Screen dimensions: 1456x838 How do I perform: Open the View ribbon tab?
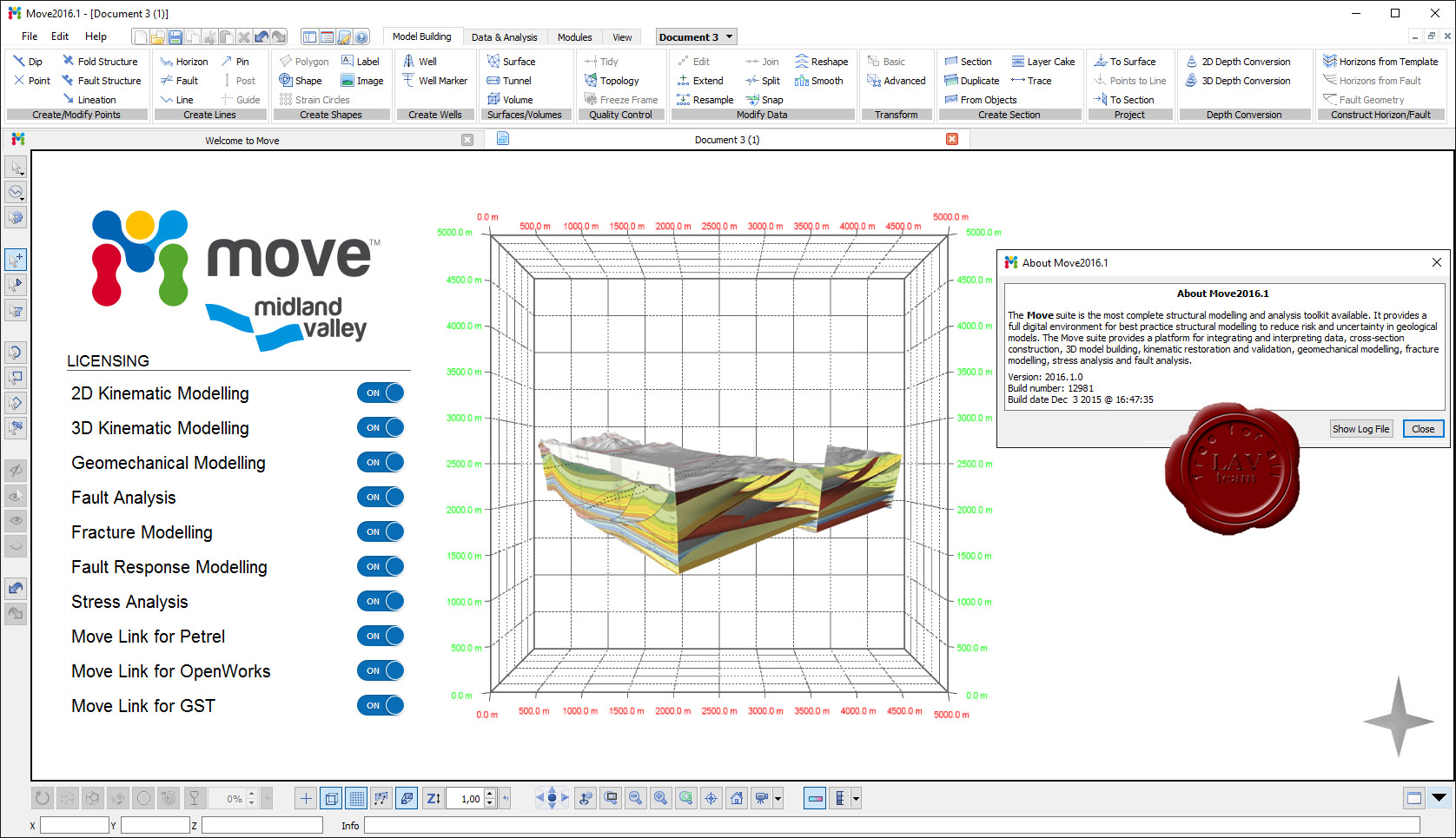[622, 37]
